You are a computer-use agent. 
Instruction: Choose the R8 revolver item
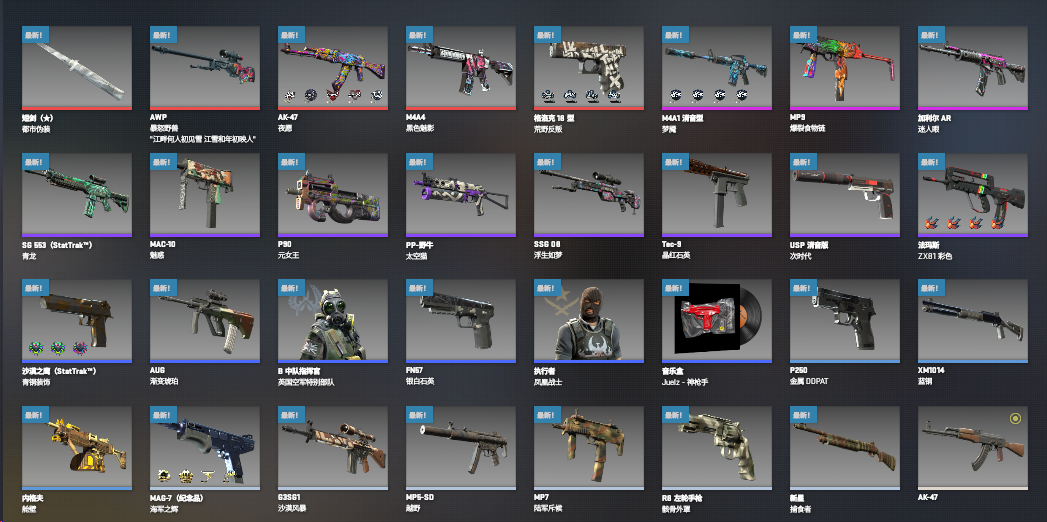(717, 448)
